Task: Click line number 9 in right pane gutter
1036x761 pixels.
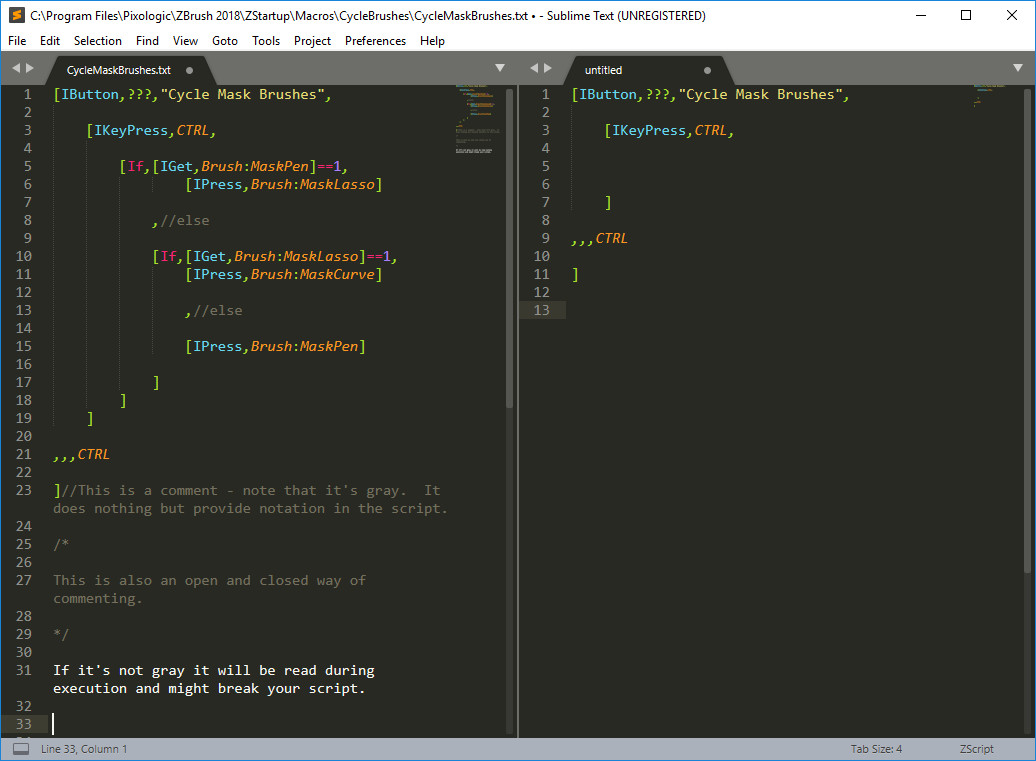Action: point(546,238)
